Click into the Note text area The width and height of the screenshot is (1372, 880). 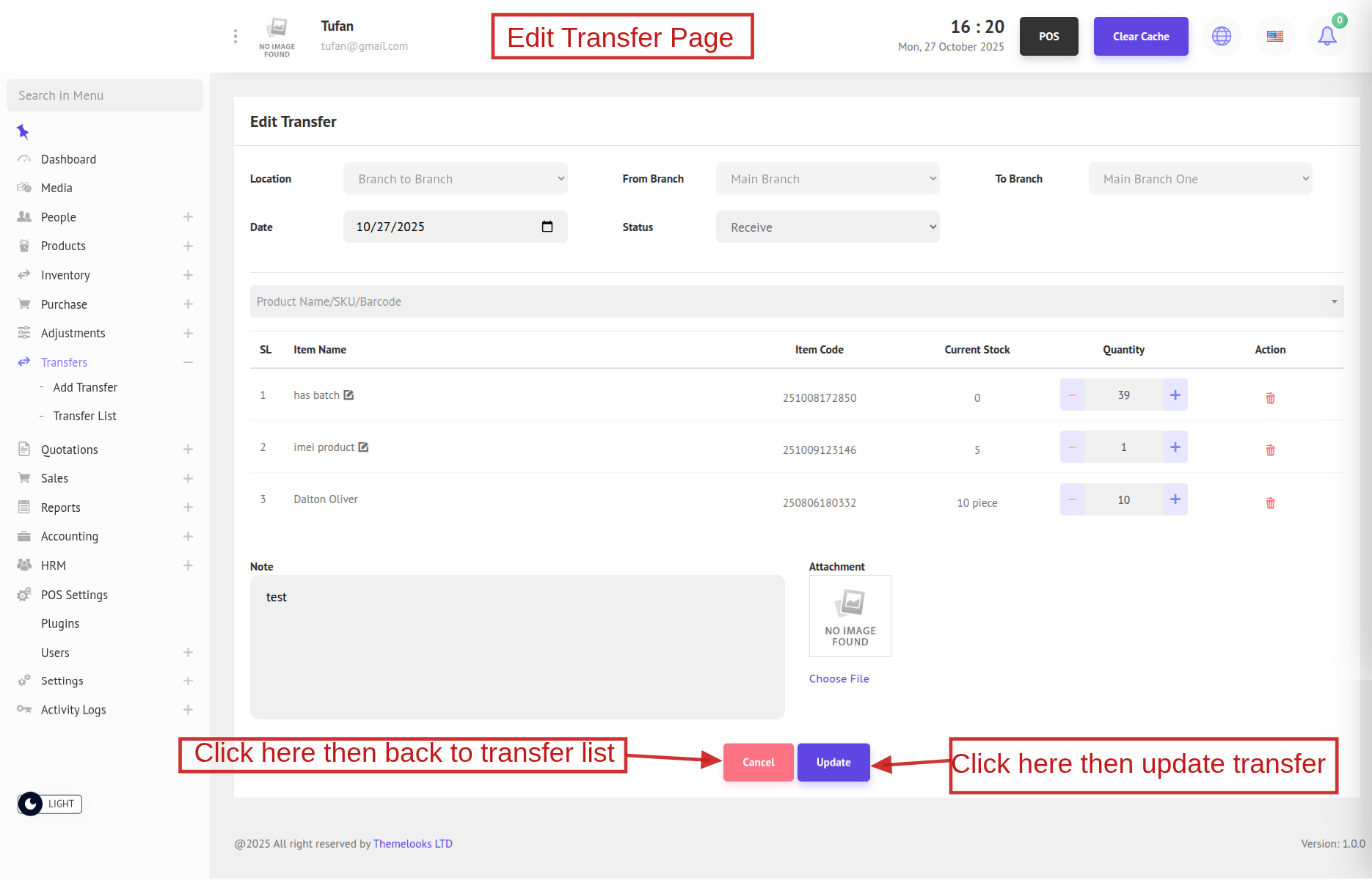[517, 647]
